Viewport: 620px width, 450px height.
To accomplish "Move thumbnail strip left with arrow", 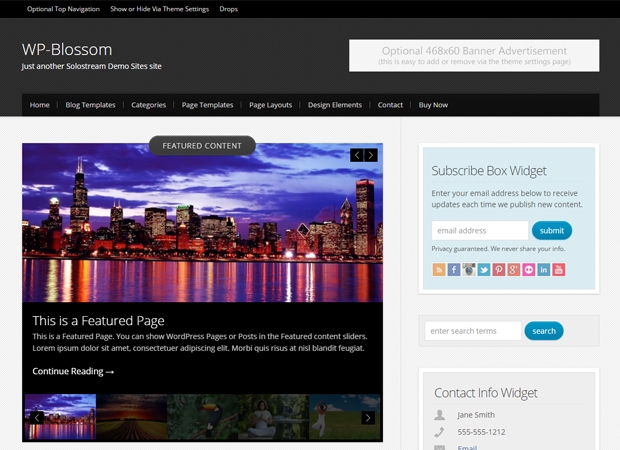I will [x=37, y=418].
